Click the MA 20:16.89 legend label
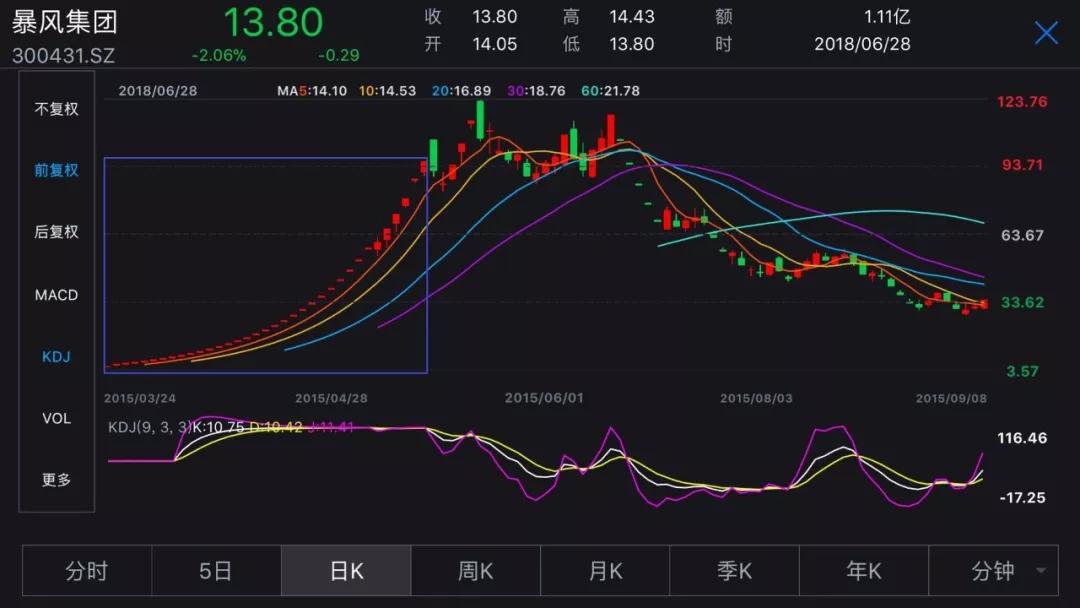The height and width of the screenshot is (608, 1080). click(461, 91)
